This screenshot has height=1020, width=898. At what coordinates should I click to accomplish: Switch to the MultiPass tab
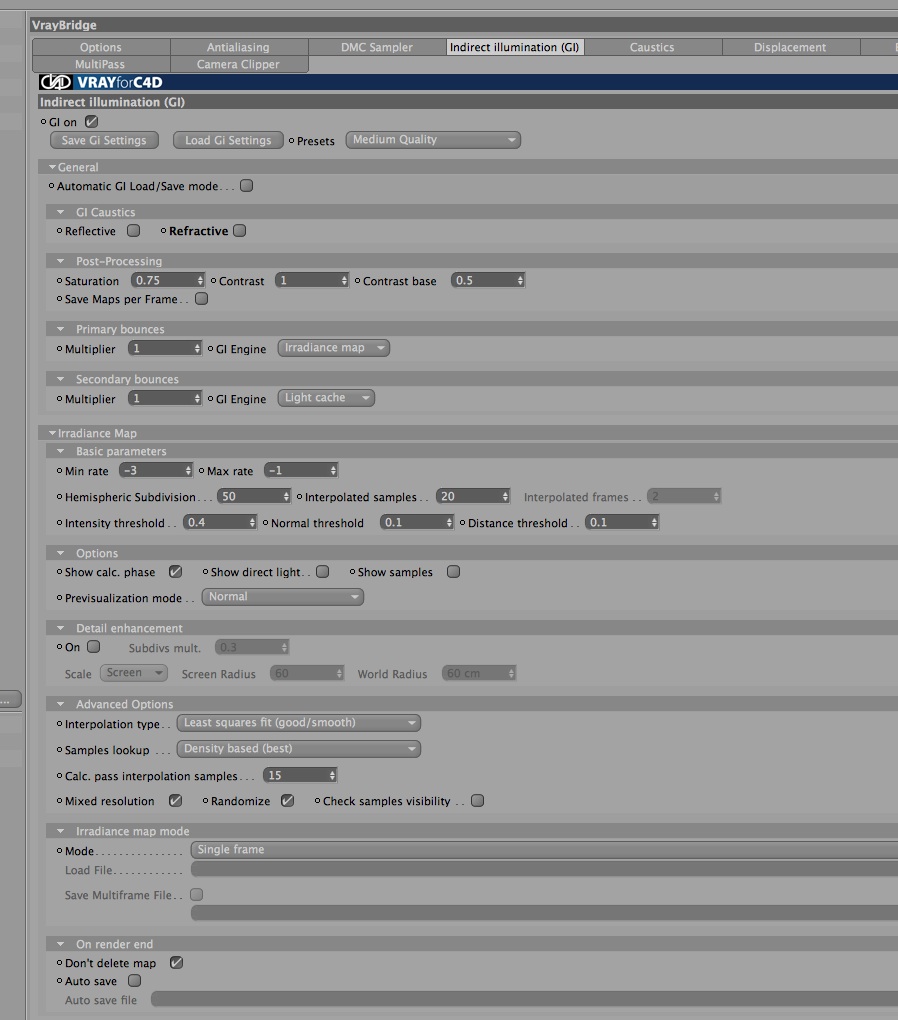tap(101, 64)
